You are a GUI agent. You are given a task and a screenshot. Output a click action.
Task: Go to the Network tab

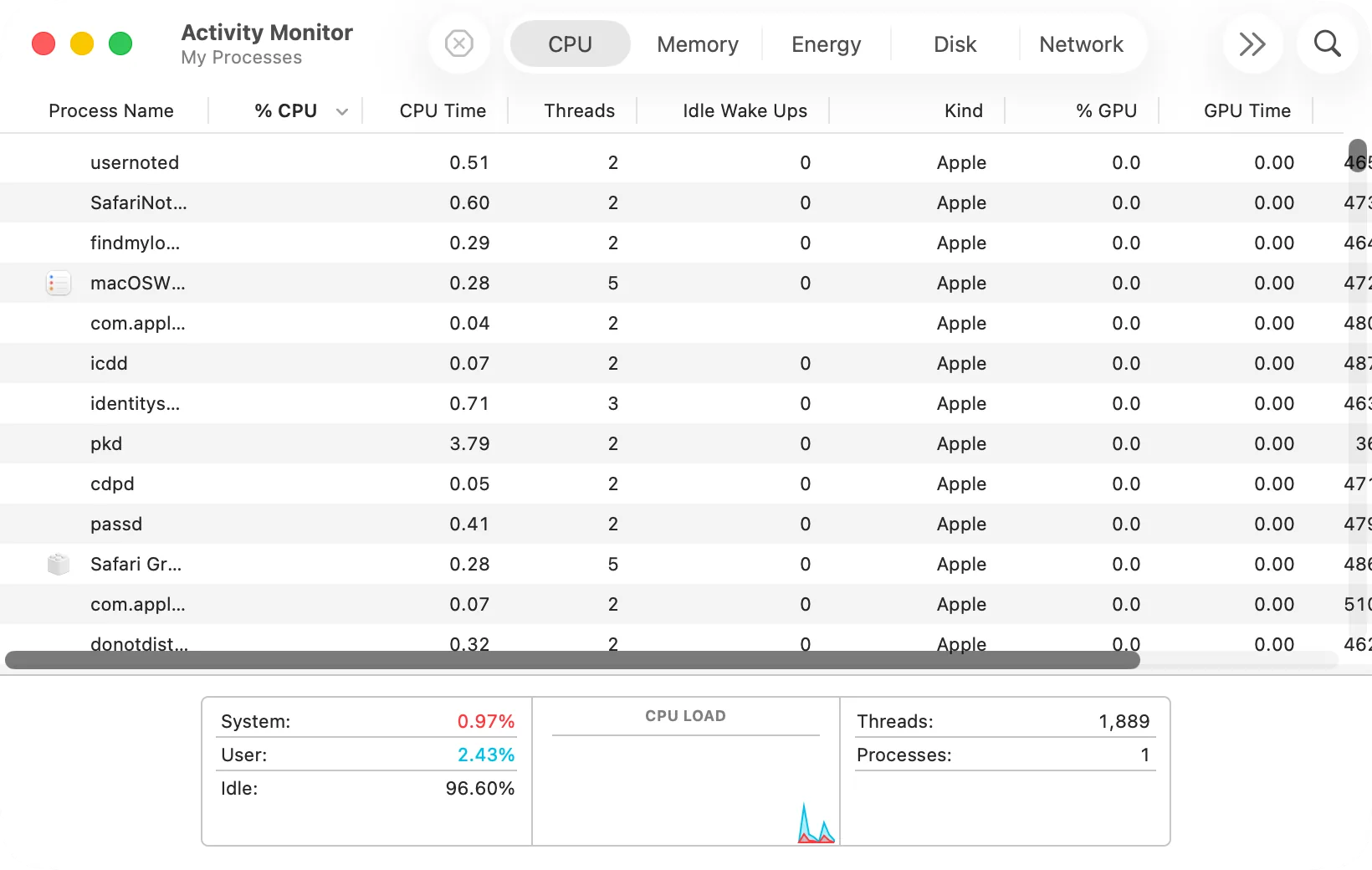click(x=1082, y=43)
